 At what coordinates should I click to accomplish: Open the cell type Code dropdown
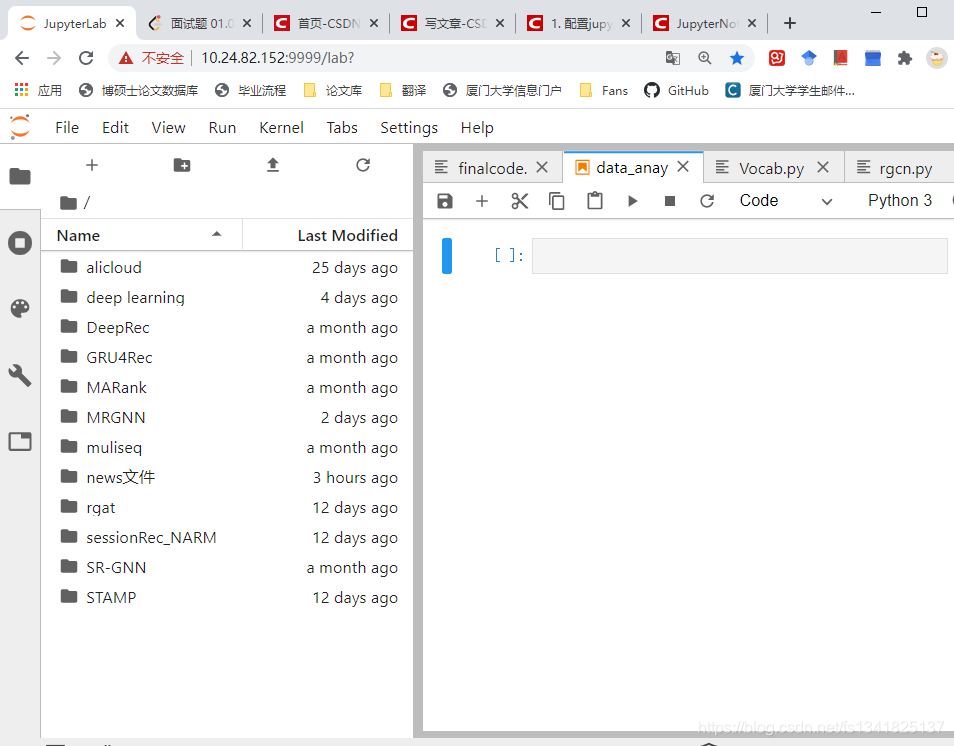(x=785, y=201)
